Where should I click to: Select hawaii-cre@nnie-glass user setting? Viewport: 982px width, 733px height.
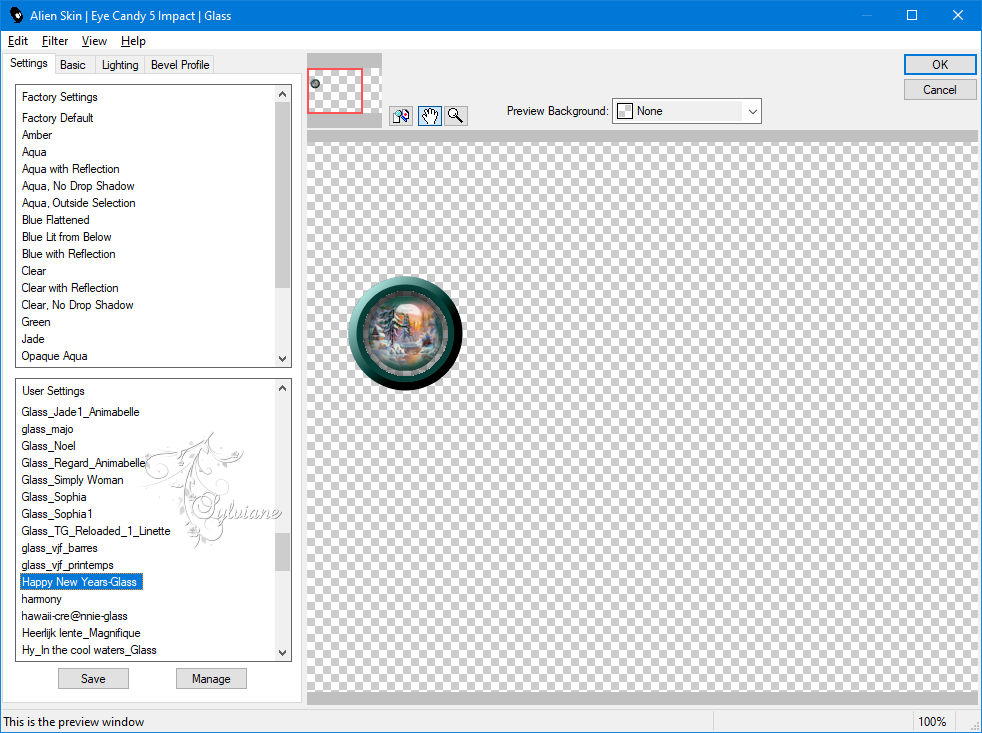[74, 615]
